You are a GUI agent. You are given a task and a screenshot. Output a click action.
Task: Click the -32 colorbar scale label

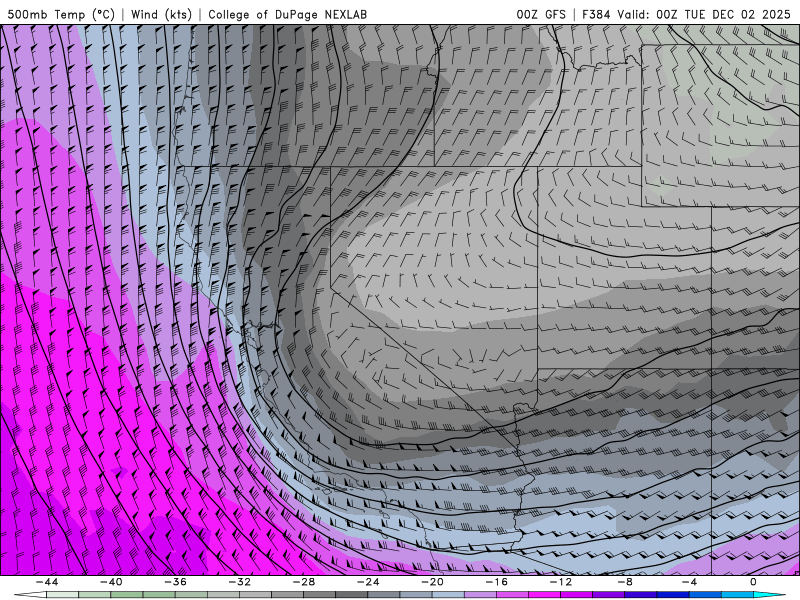[240, 582]
